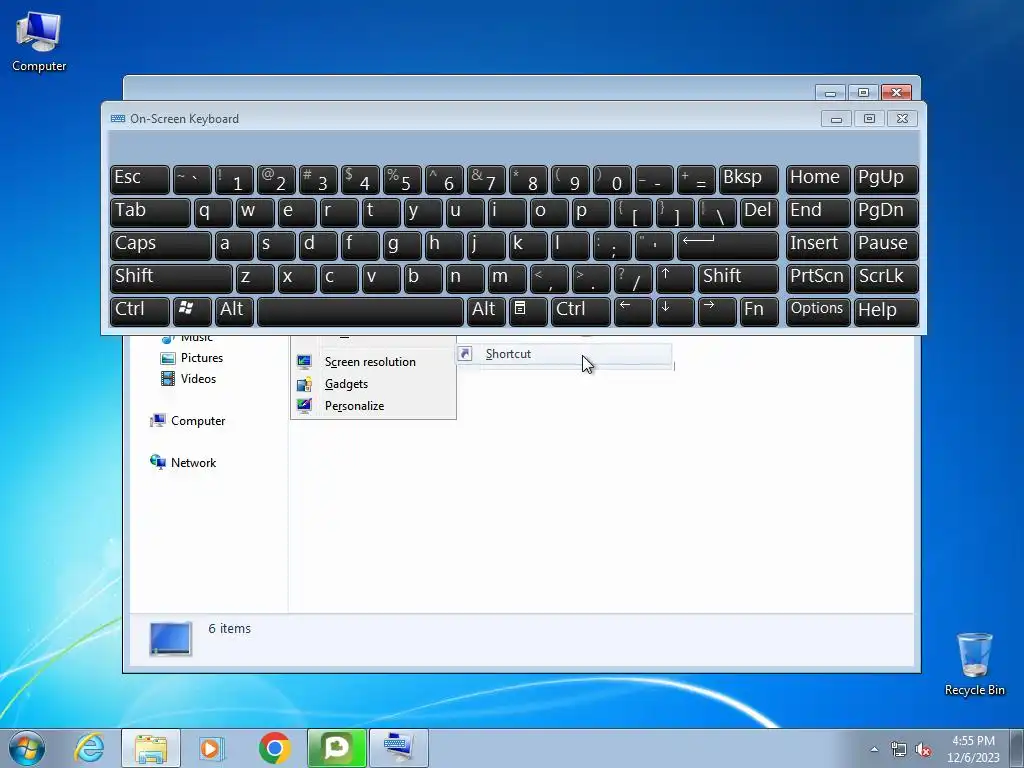Screen dimensions: 1024x768
Task: Launch Google Chrome from taskbar
Action: [274, 748]
